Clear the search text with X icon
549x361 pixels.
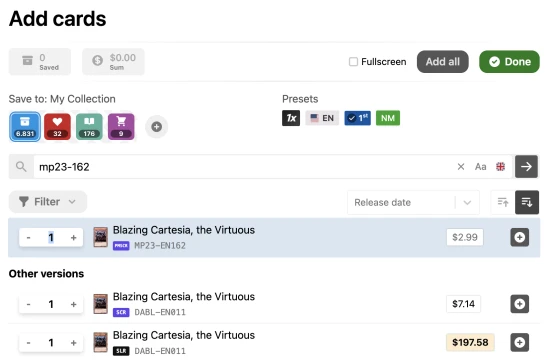pos(461,167)
